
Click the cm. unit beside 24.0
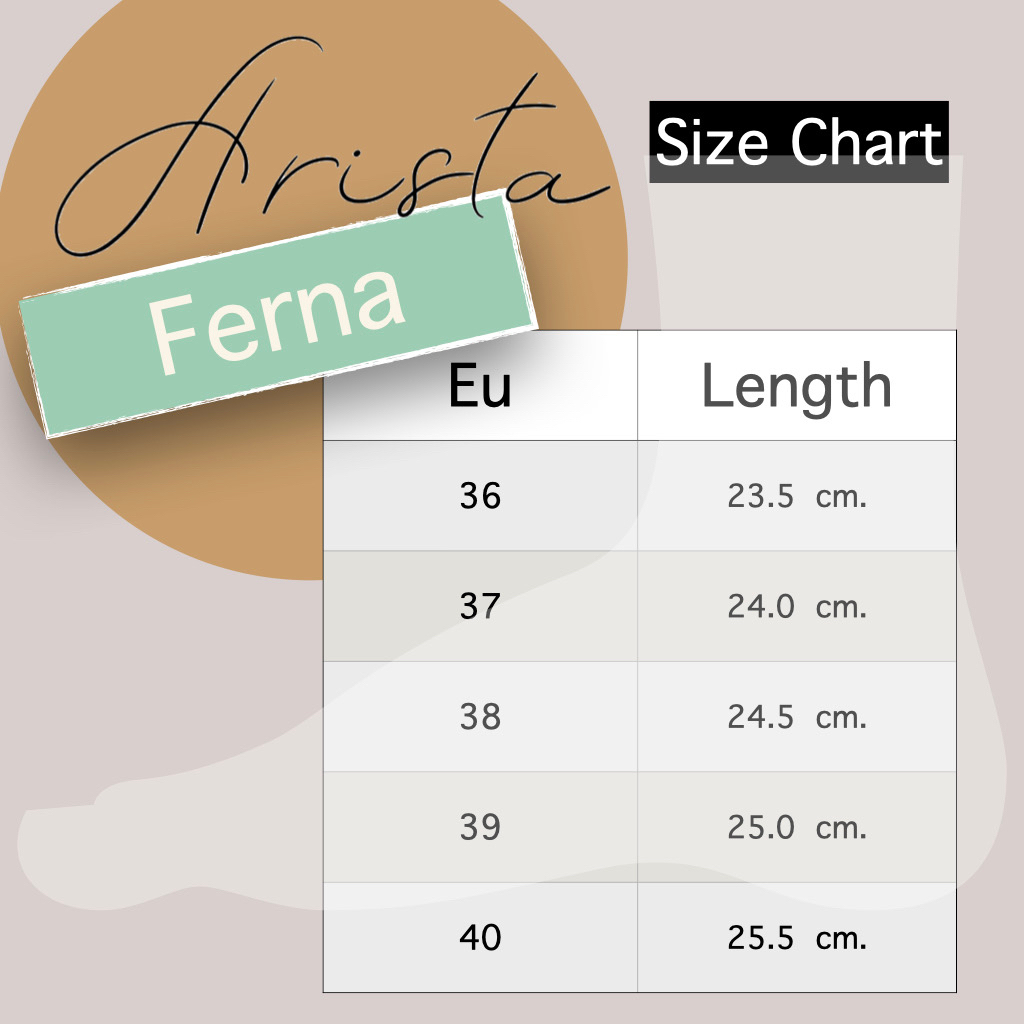coord(841,607)
